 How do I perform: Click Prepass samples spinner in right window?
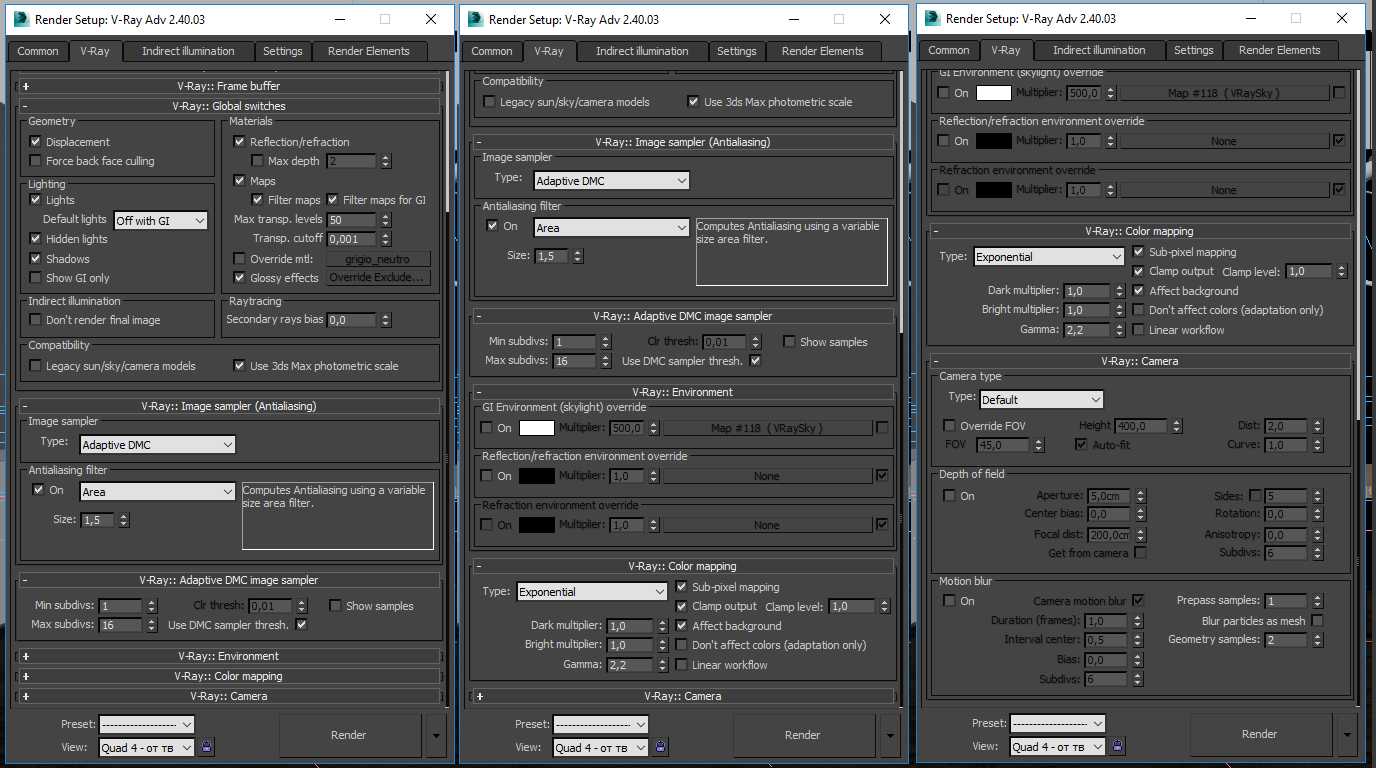pyautogui.click(x=1318, y=601)
